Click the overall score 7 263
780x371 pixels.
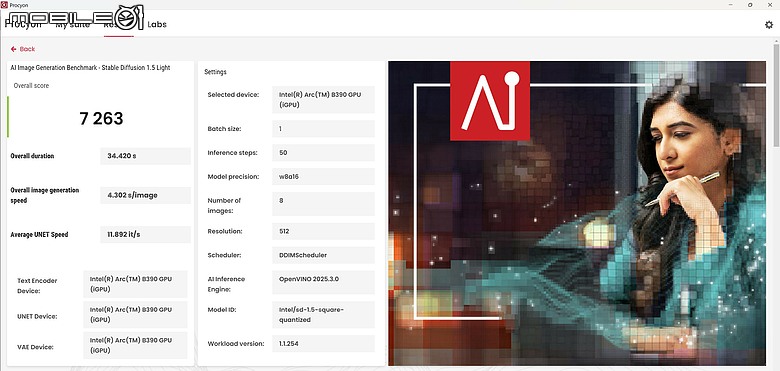pos(101,118)
